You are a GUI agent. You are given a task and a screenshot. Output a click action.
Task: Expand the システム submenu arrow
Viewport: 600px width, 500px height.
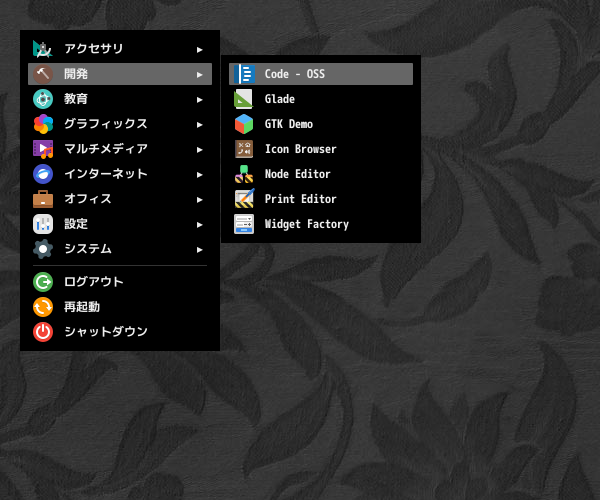pyautogui.click(x=199, y=249)
